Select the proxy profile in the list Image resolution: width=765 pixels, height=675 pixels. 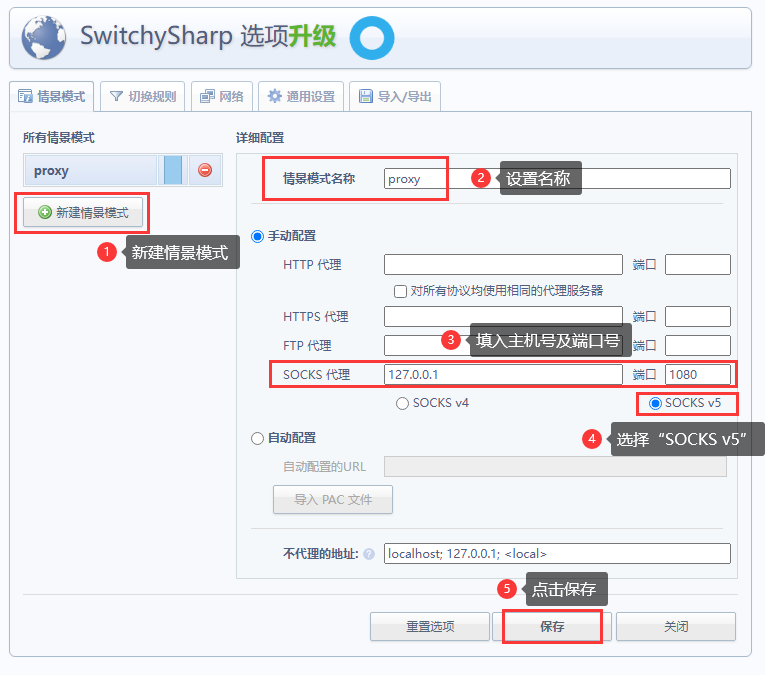(90, 170)
